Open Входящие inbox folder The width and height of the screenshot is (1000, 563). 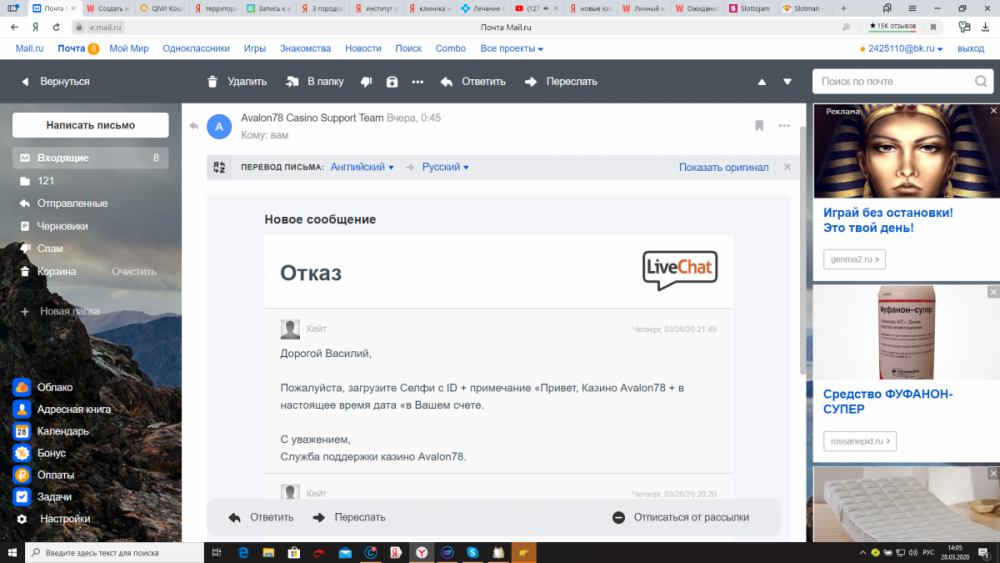tap(63, 158)
